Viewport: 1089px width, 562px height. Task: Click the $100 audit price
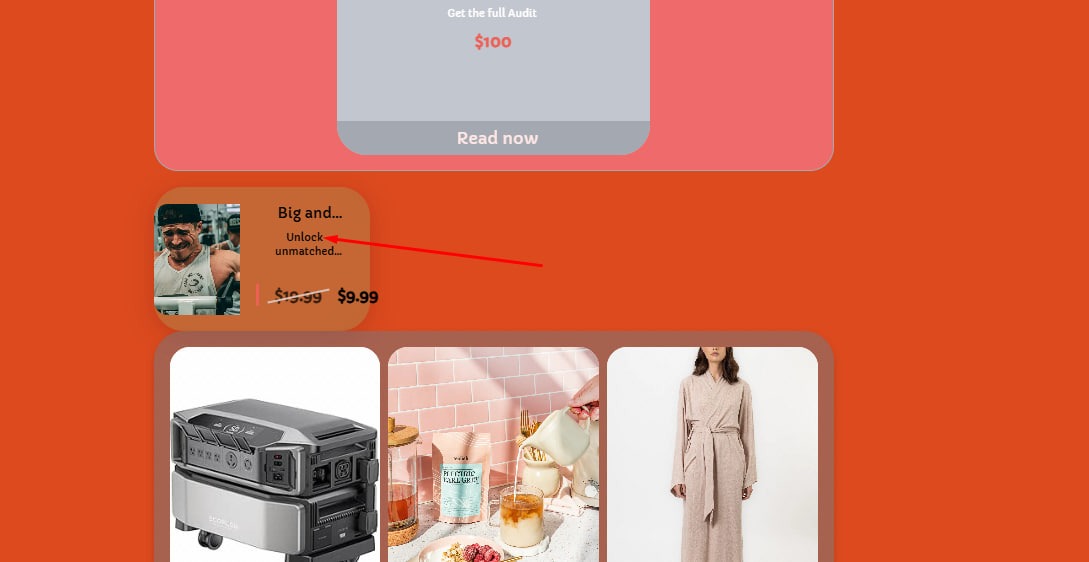pos(493,42)
